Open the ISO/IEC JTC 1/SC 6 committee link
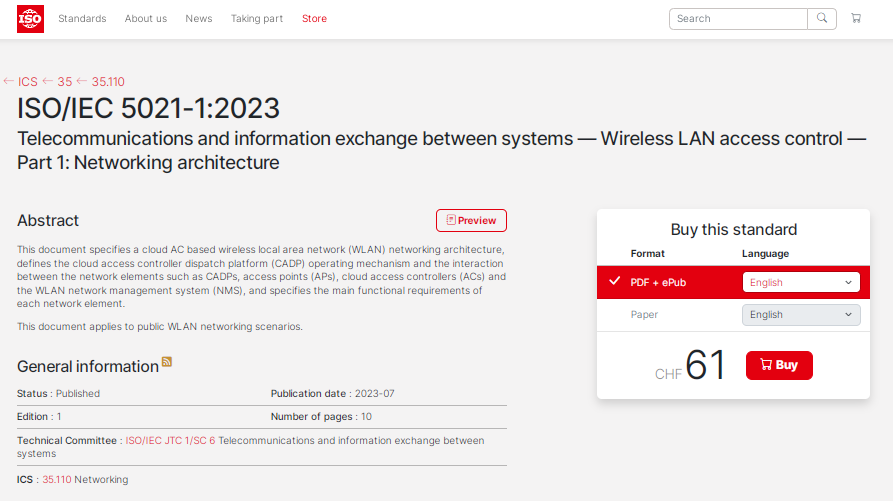This screenshot has width=893, height=501. (170, 441)
